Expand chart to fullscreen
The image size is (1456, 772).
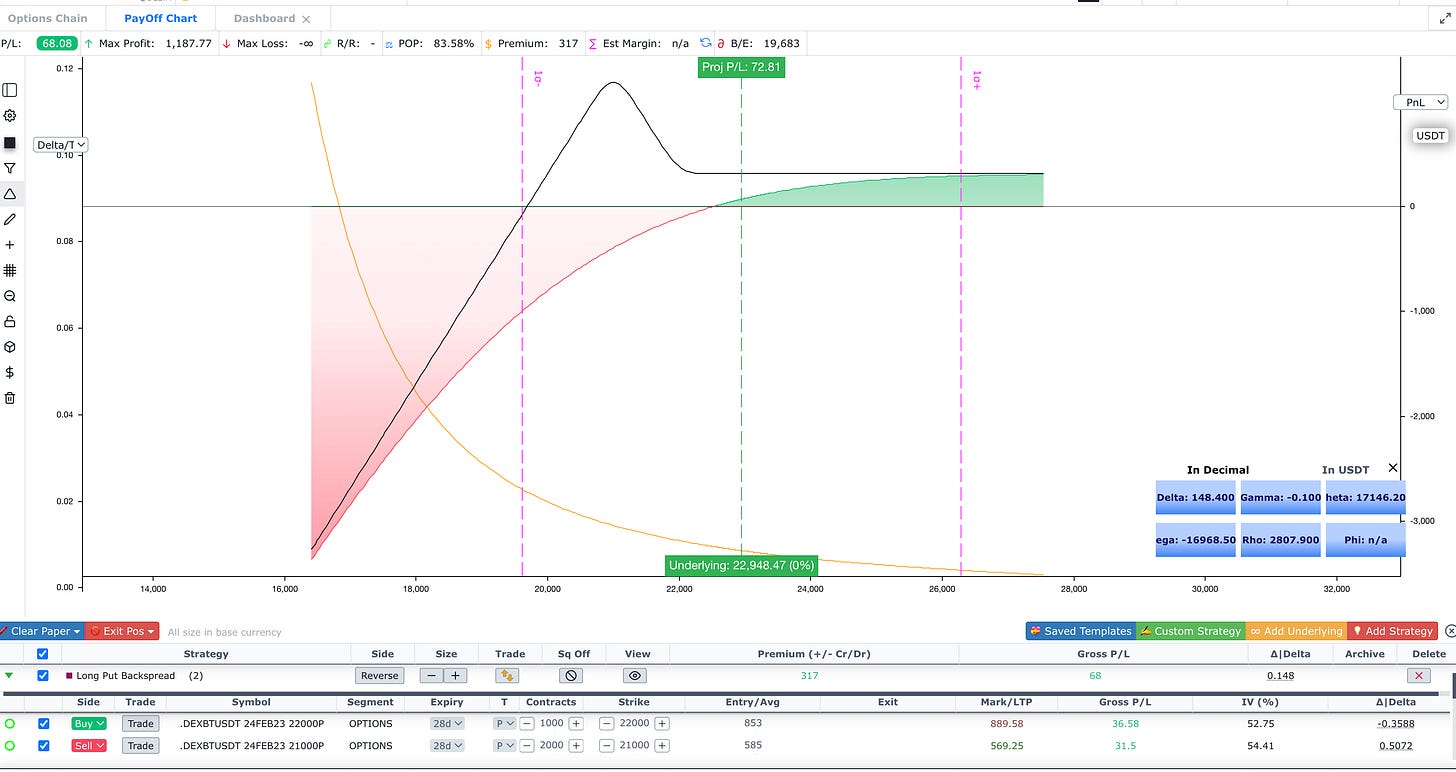1445,18
